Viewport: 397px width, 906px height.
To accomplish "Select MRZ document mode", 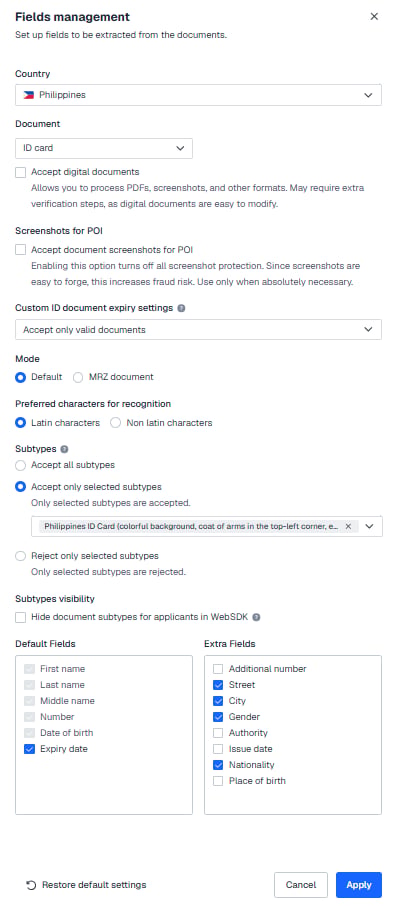I will [x=78, y=377].
